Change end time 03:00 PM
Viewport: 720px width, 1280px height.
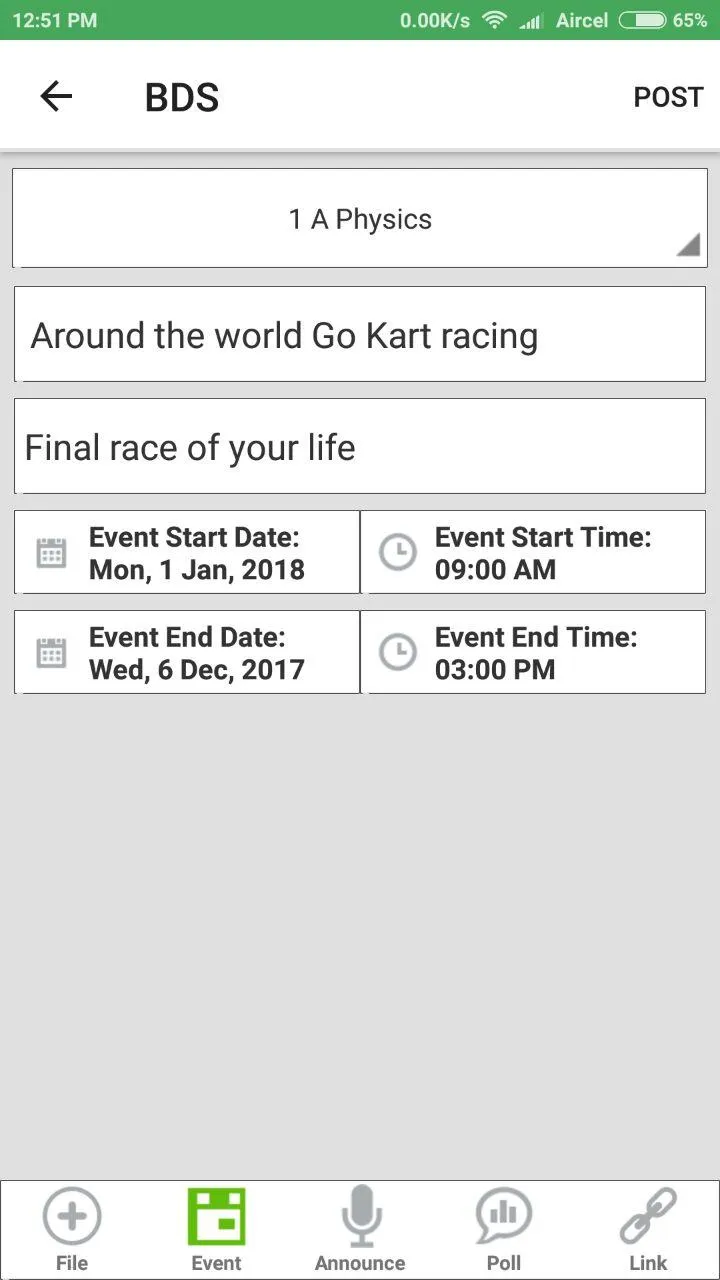(495, 670)
